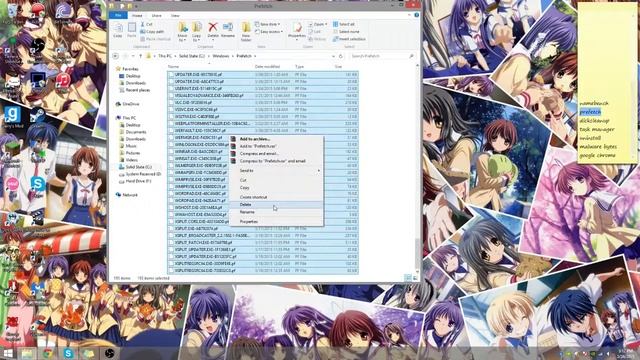Choose Compress and email... in context menu
The width and height of the screenshot is (640, 360).
[276, 153]
